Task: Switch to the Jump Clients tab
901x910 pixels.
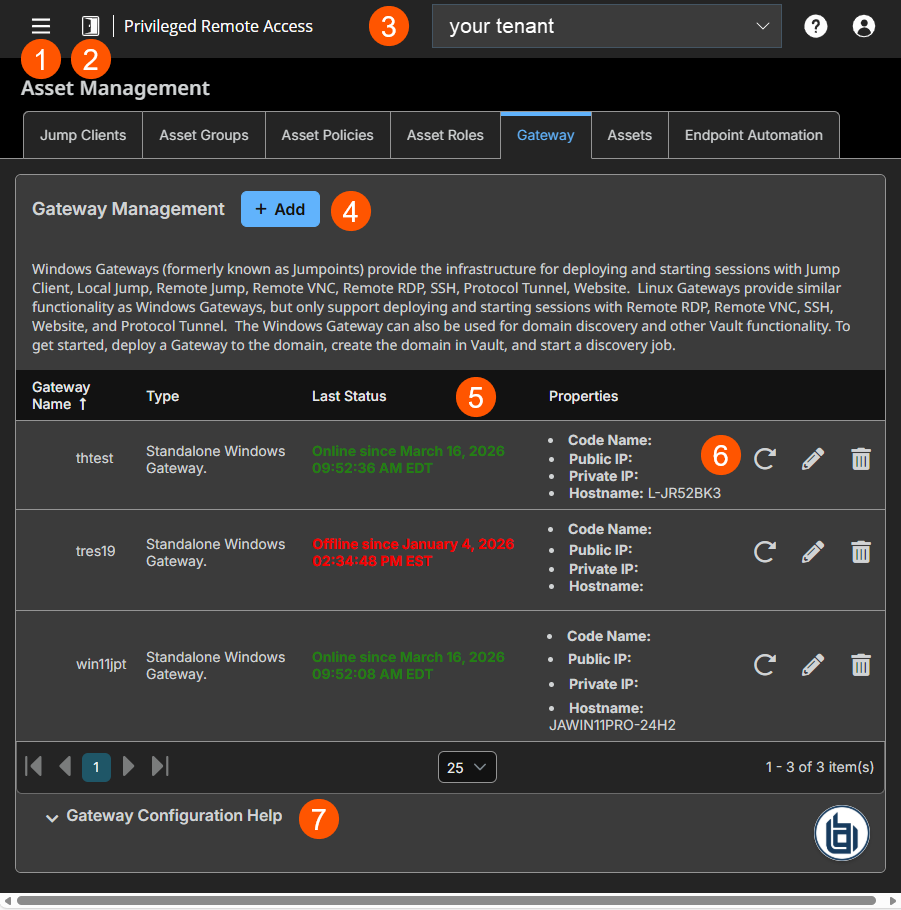Action: pyautogui.click(x=83, y=135)
